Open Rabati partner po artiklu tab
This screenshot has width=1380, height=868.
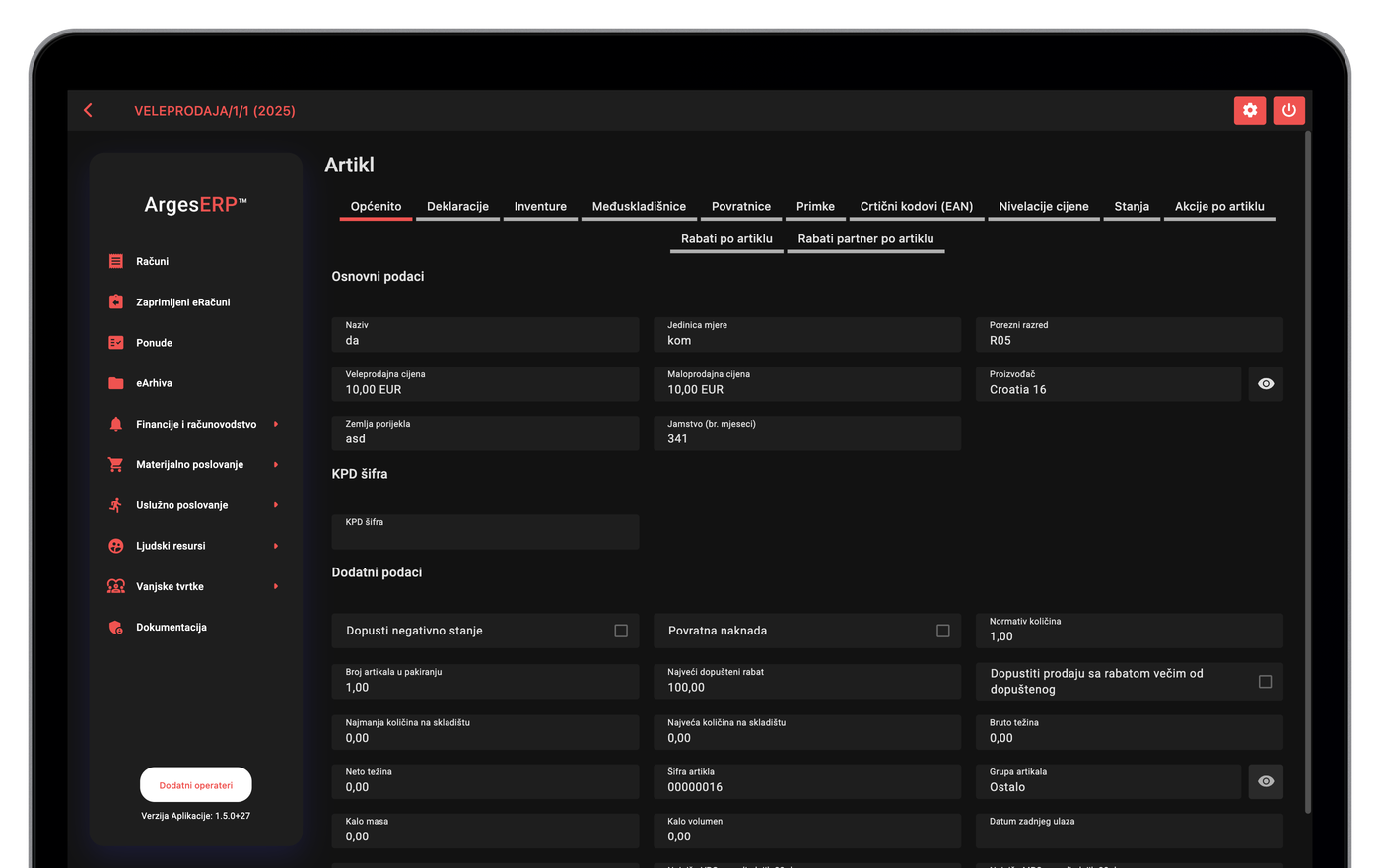pyautogui.click(x=865, y=238)
